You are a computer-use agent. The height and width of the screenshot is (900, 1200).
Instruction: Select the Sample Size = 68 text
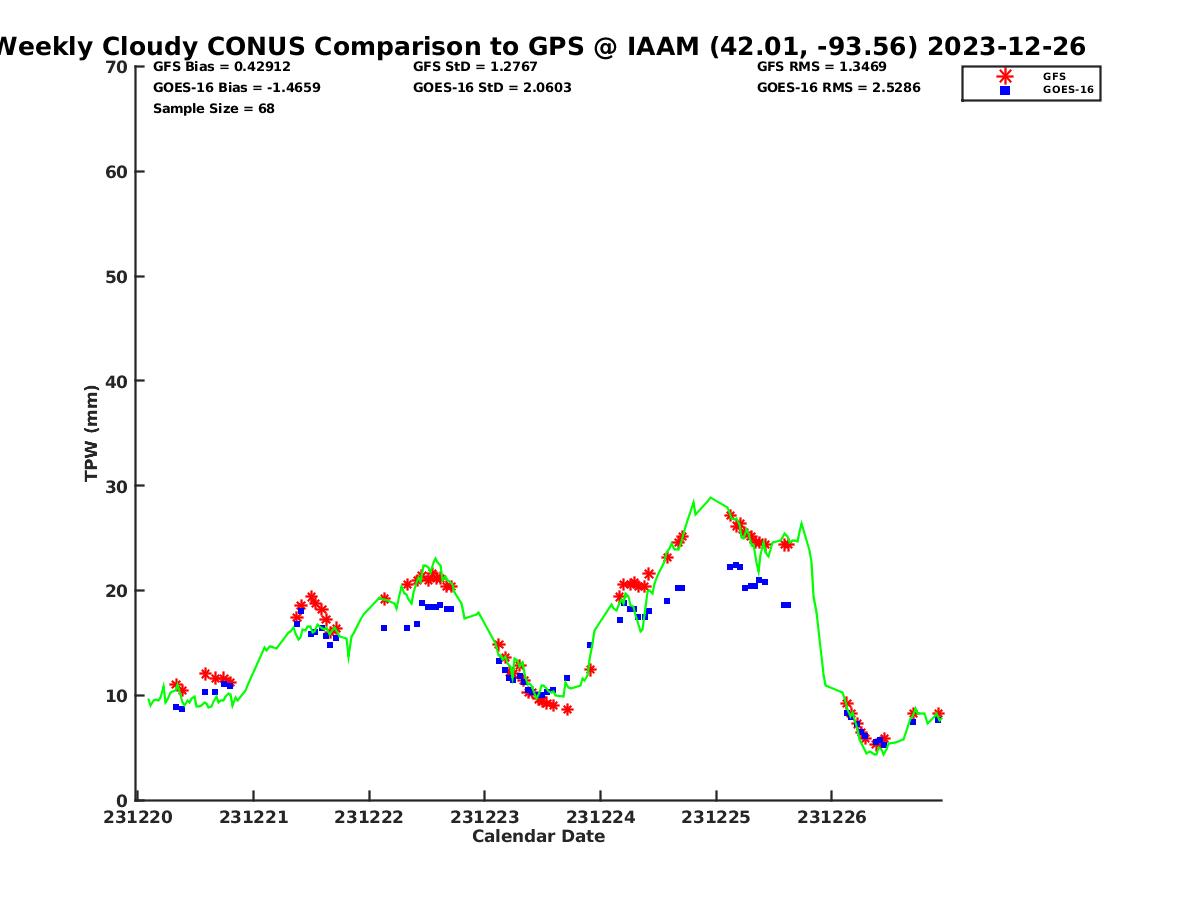point(214,109)
